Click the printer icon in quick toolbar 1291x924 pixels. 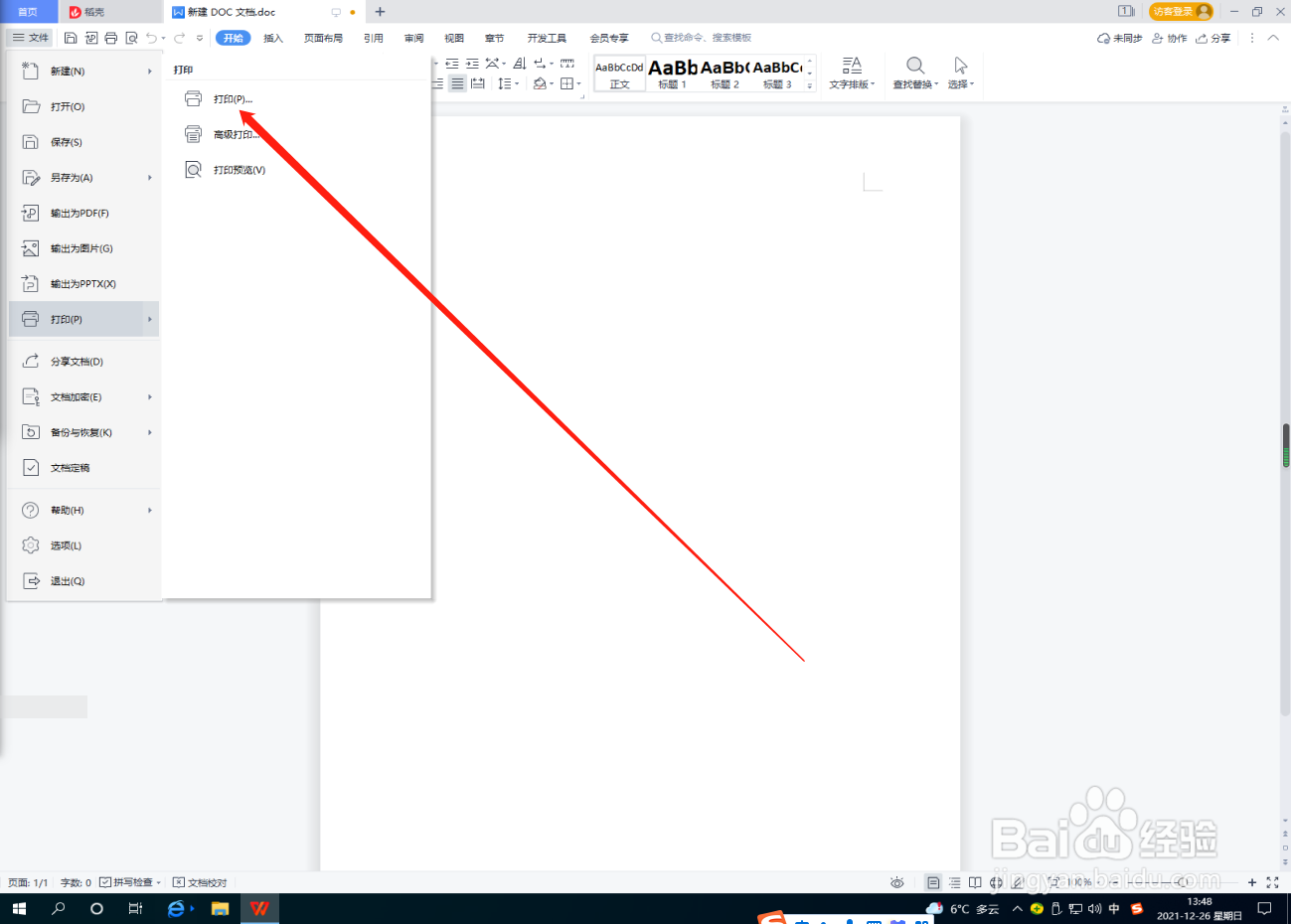[x=111, y=38]
